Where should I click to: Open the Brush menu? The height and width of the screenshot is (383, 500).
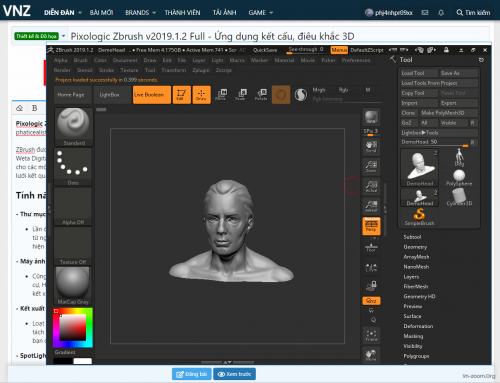(x=81, y=60)
